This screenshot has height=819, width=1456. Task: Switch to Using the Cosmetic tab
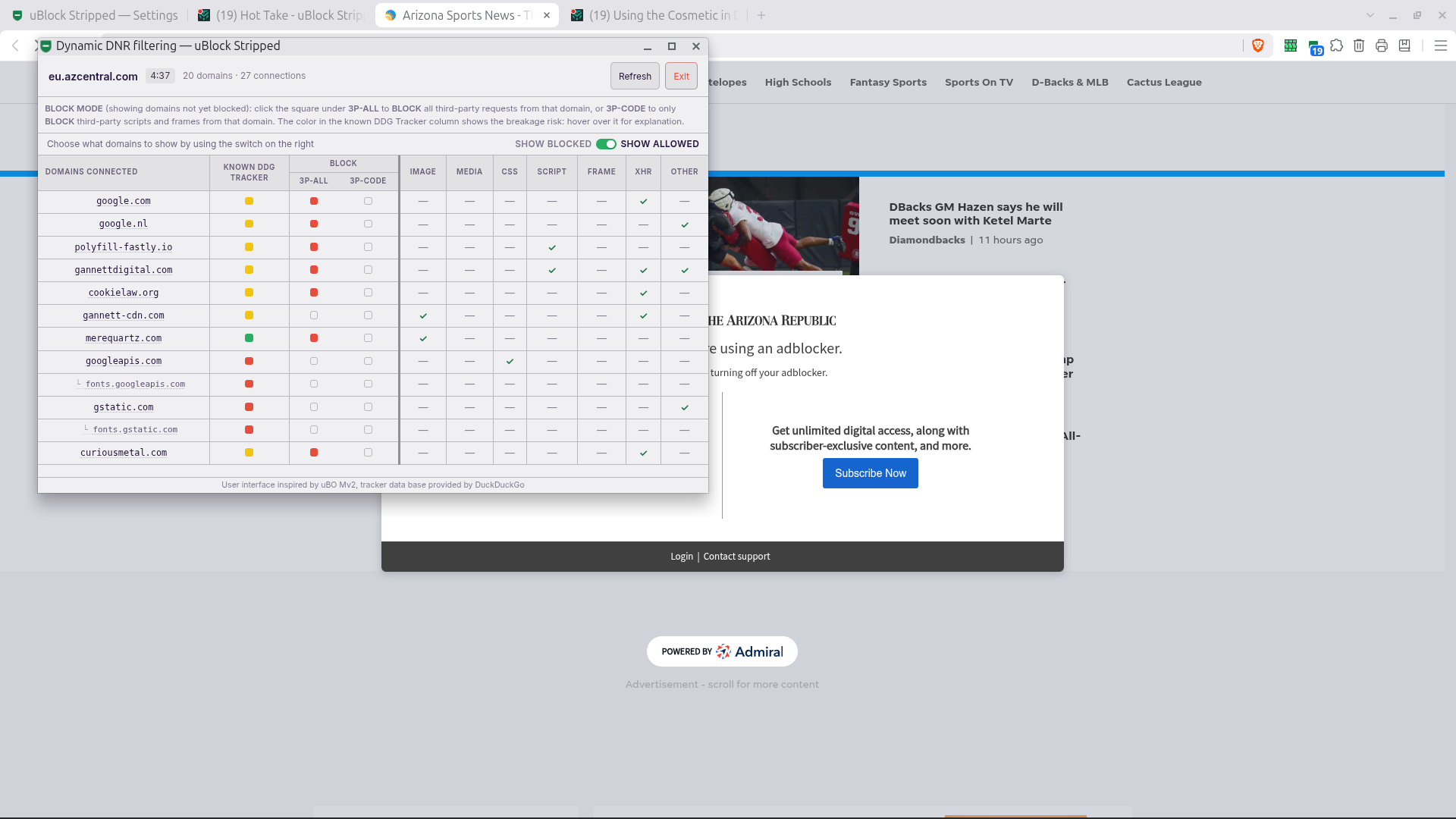pyautogui.click(x=654, y=15)
